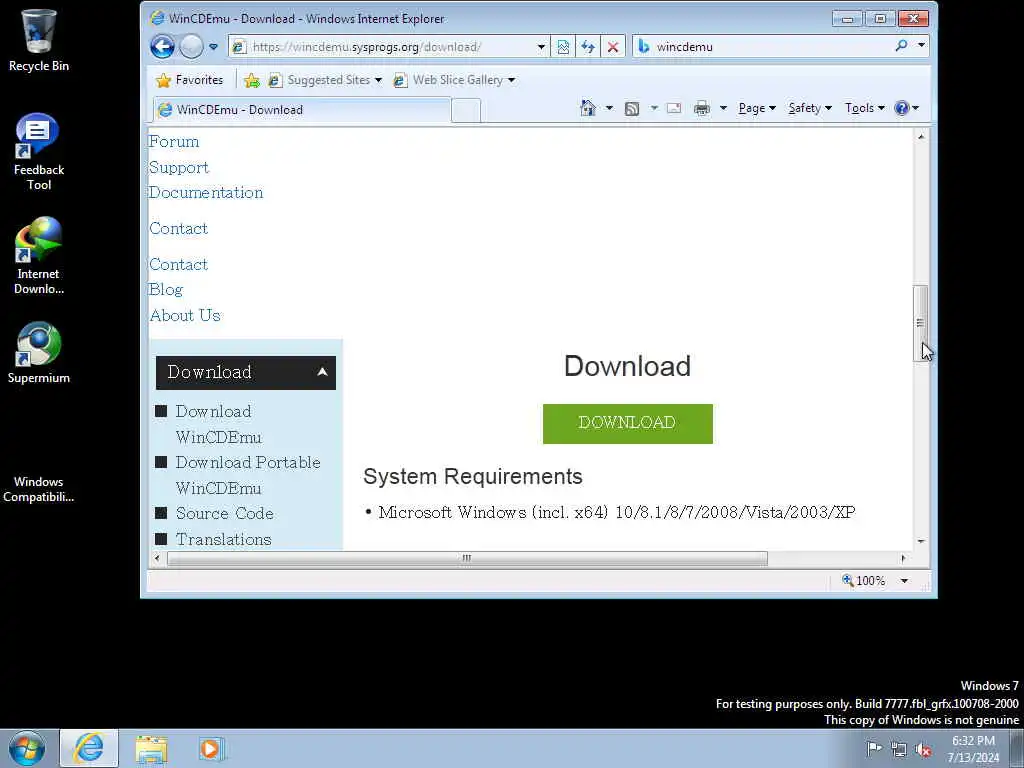Click the vertical scrollbar up arrow
Screen dimensions: 1024x768
click(921, 136)
